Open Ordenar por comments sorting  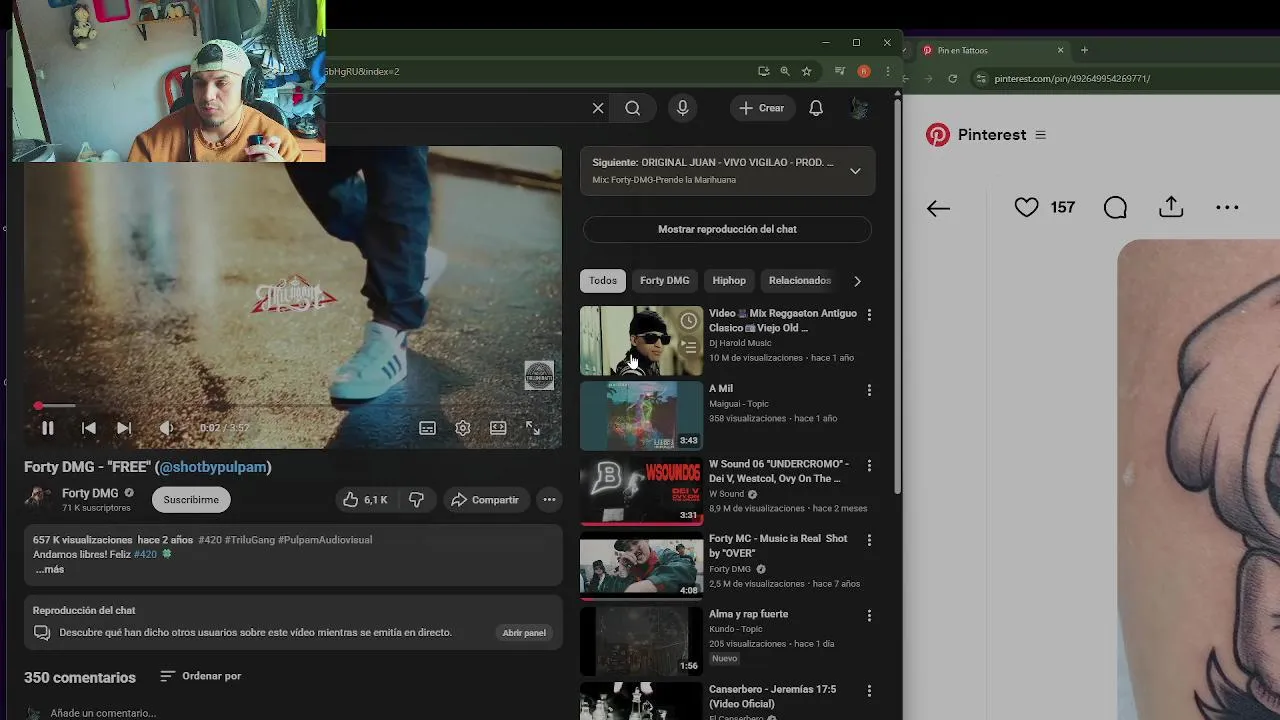(x=201, y=676)
